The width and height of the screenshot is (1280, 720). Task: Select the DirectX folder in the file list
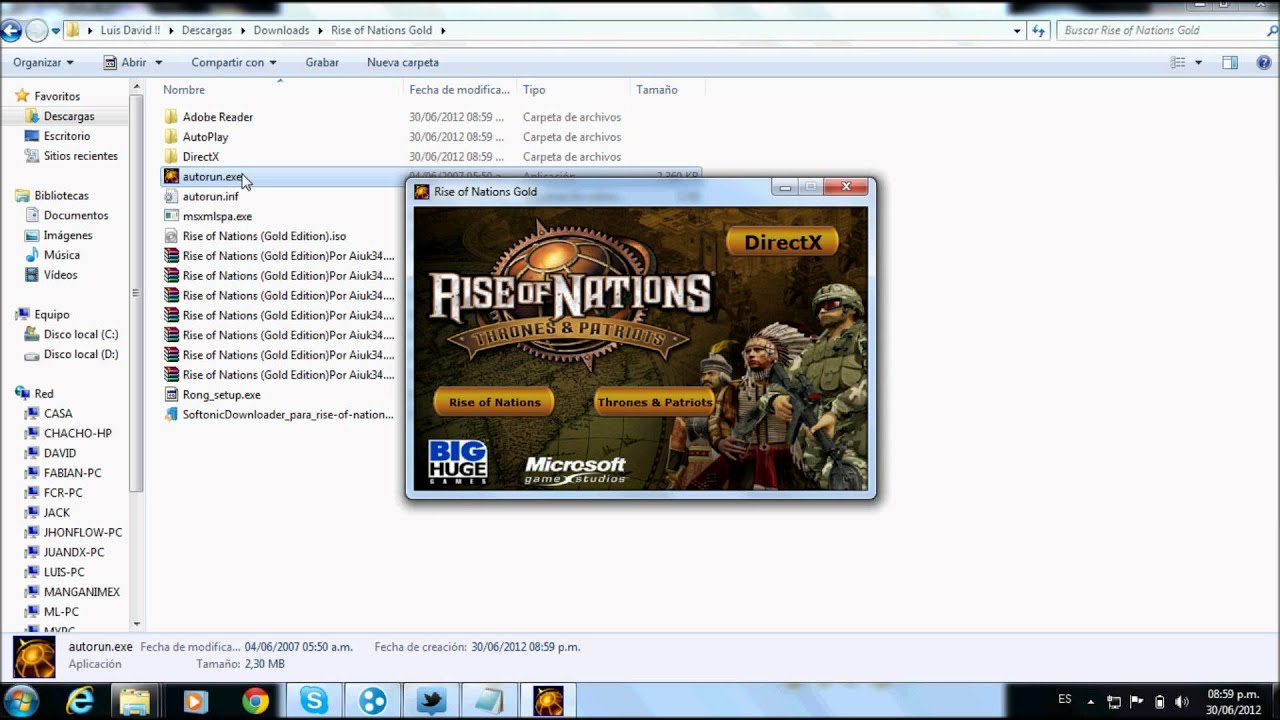(x=200, y=157)
